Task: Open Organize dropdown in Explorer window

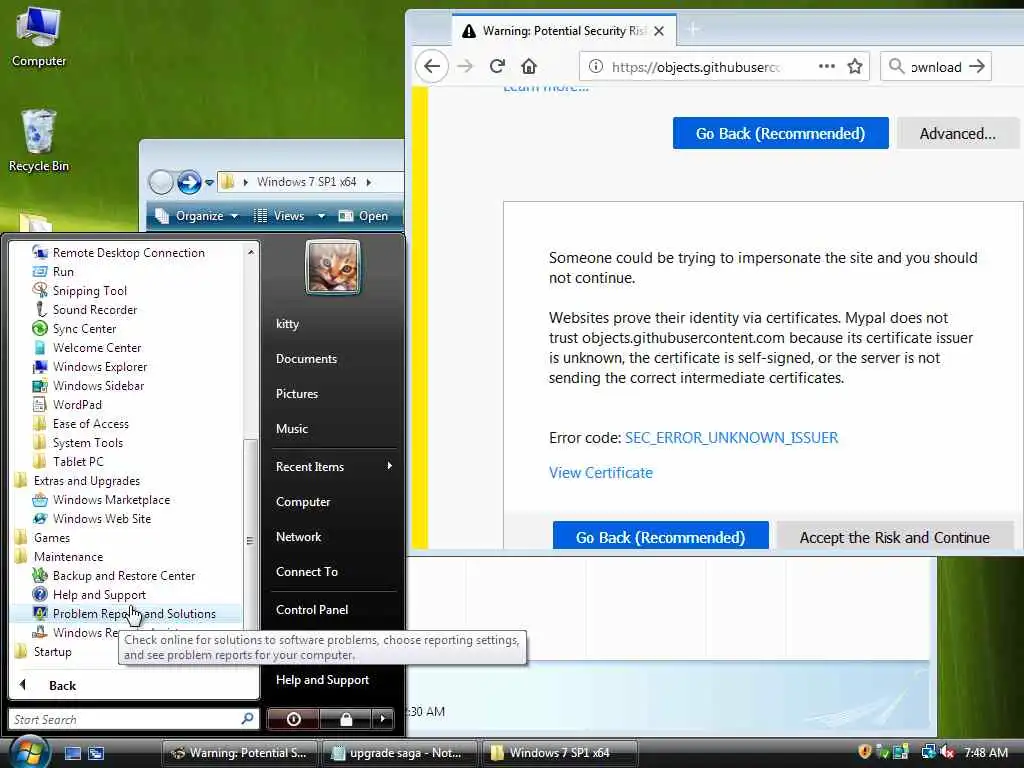Action: click(197, 216)
